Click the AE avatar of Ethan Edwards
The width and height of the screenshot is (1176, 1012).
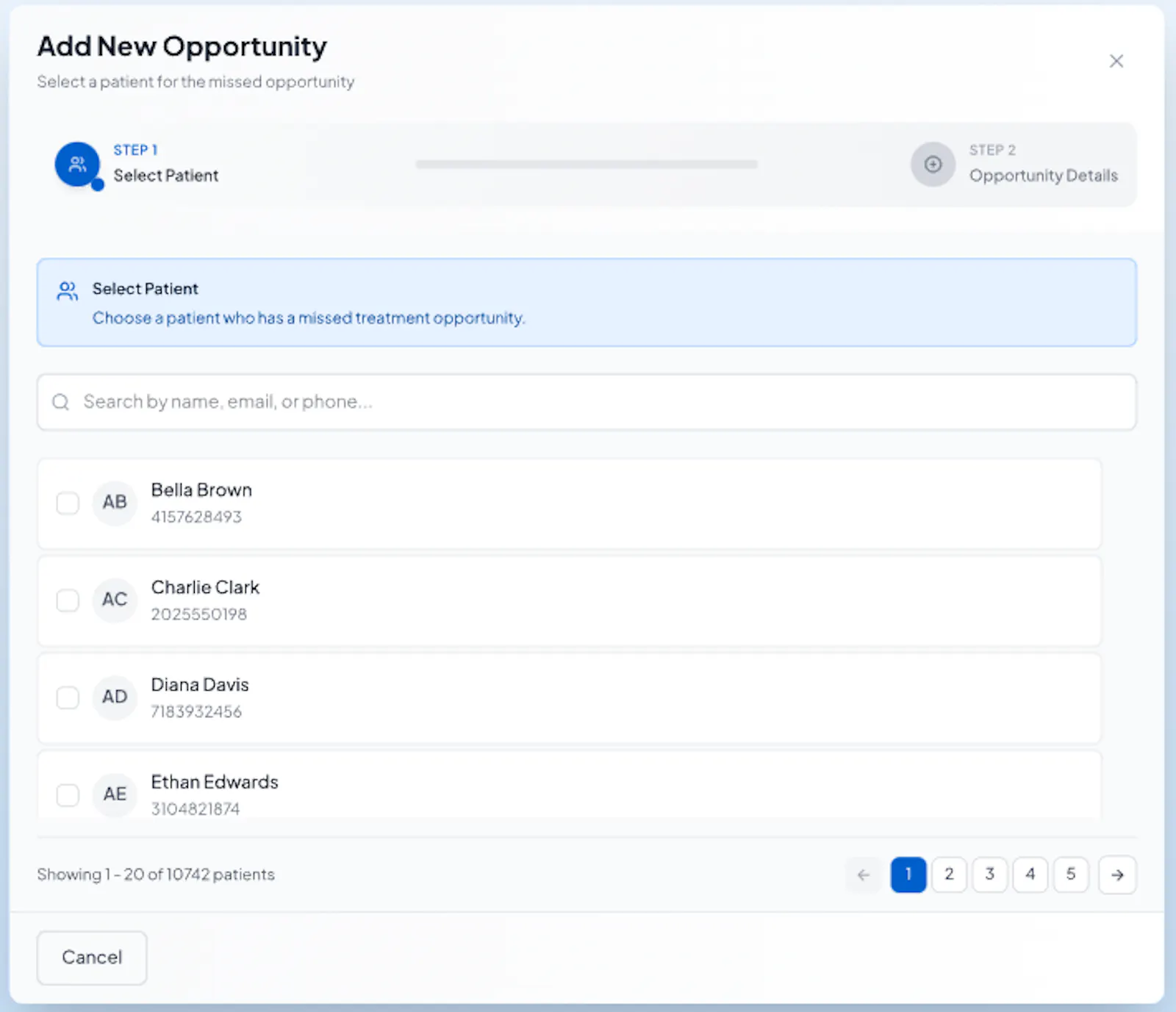[115, 794]
